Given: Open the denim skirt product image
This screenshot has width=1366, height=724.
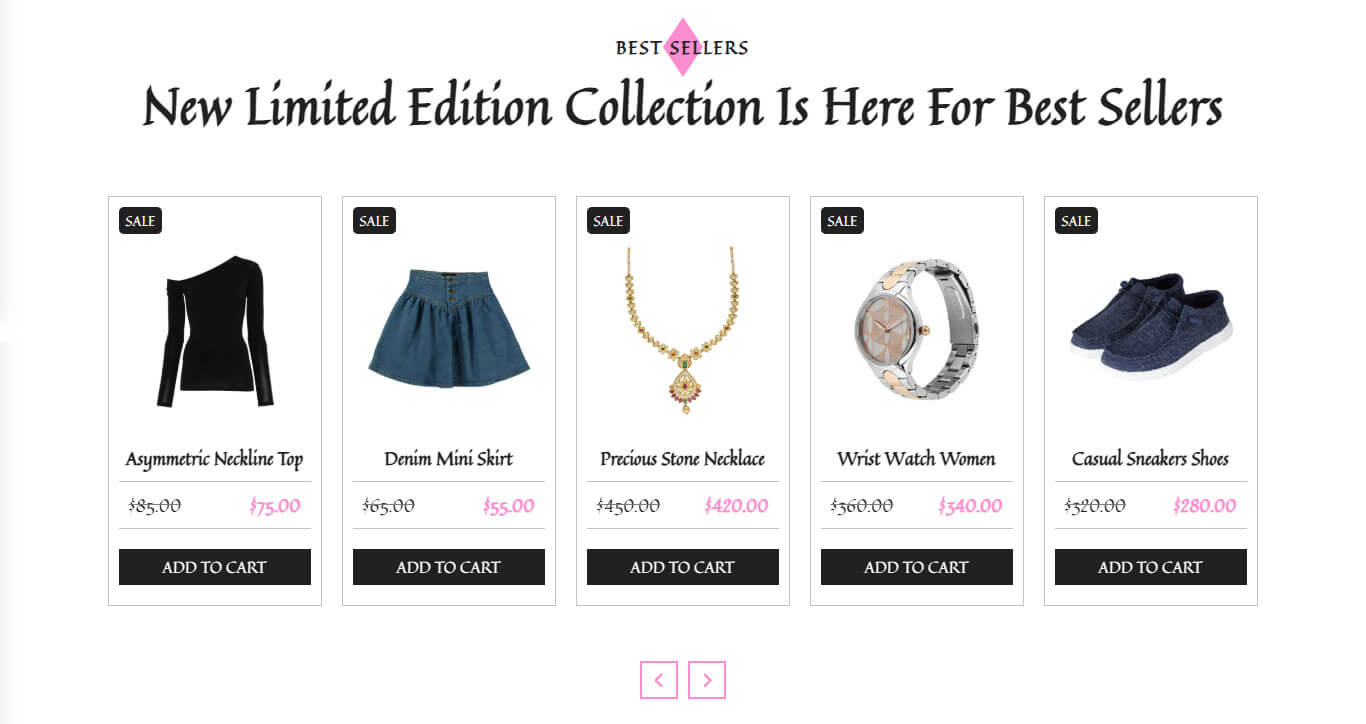Looking at the screenshot, I should click(449, 328).
